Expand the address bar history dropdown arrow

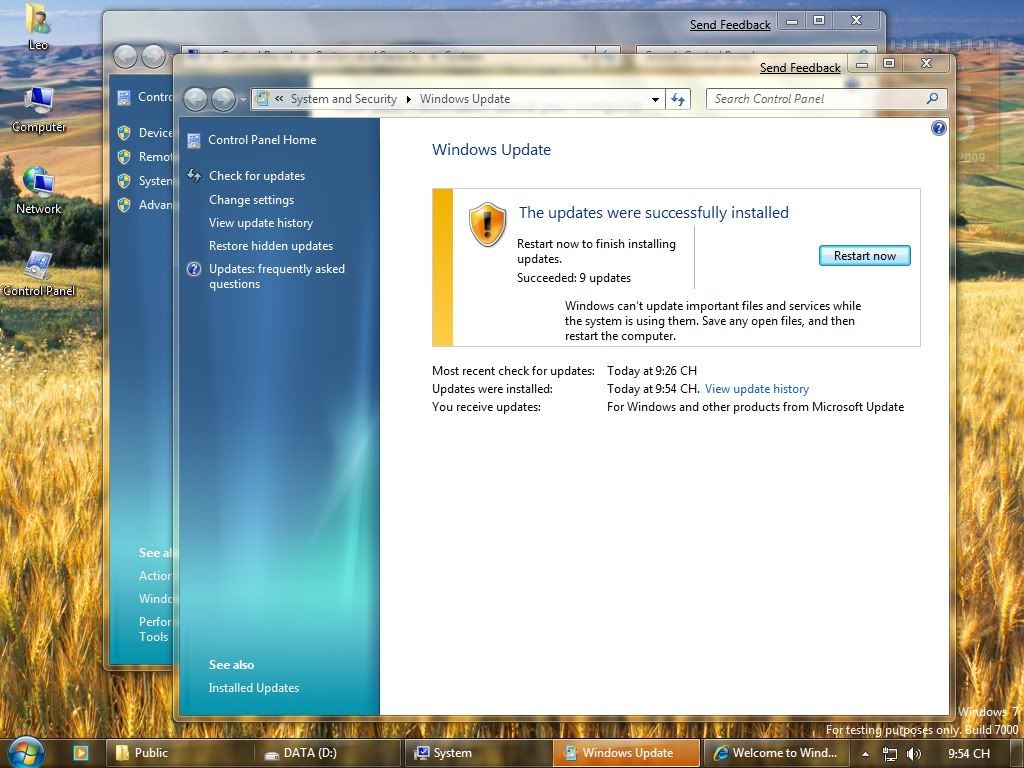(x=655, y=99)
